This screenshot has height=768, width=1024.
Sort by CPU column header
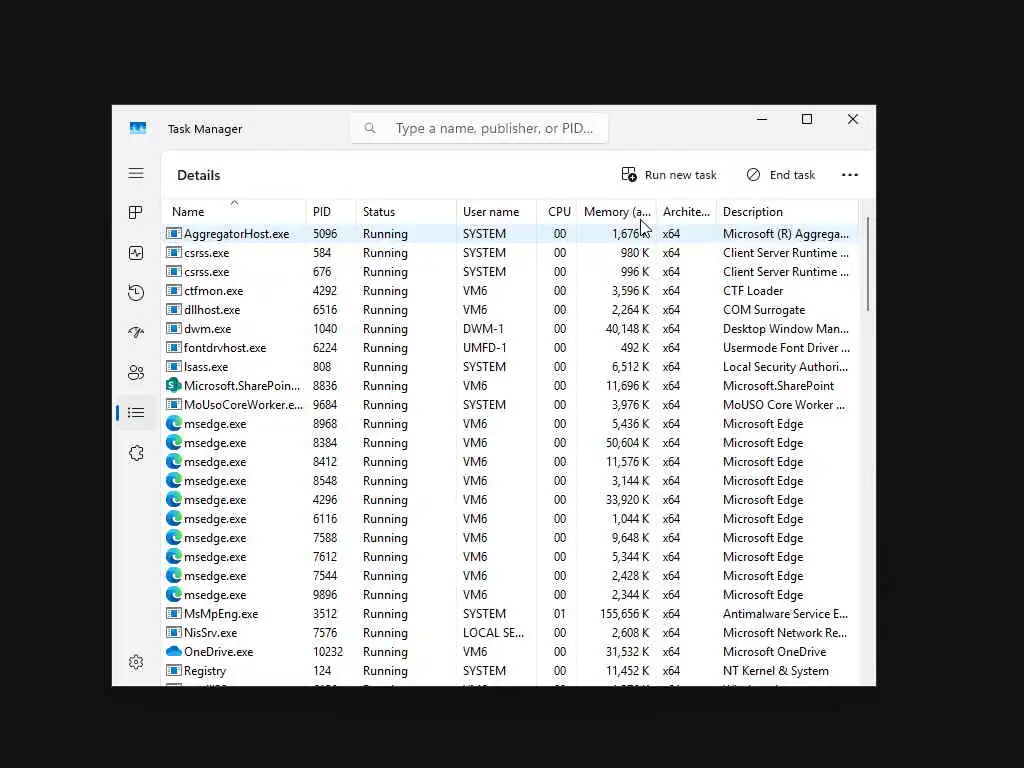tap(557, 211)
